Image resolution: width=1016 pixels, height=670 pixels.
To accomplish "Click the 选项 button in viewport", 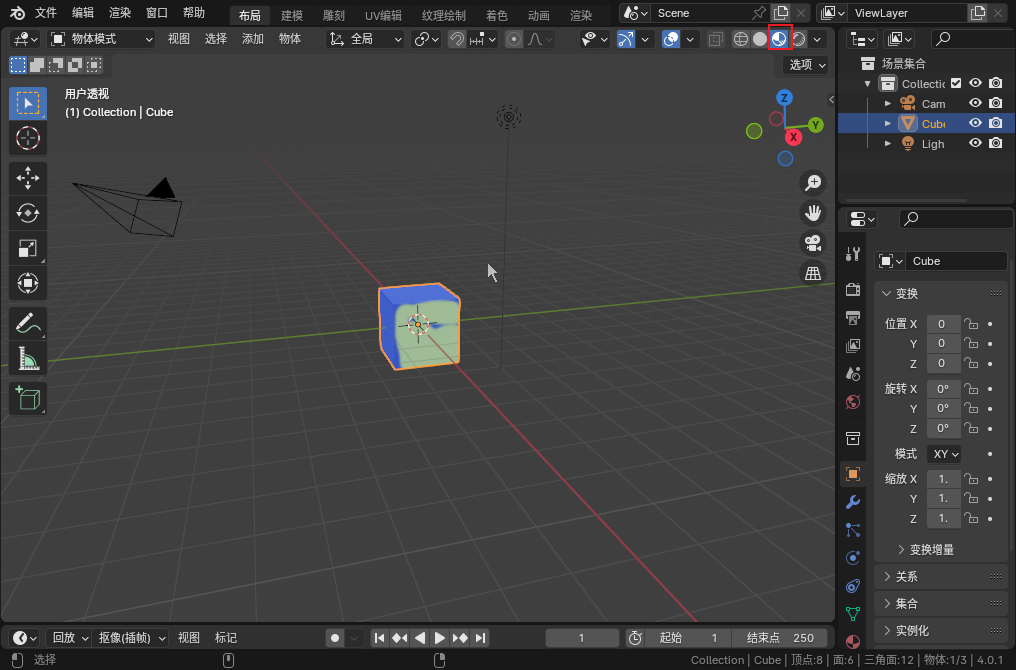I will point(807,65).
